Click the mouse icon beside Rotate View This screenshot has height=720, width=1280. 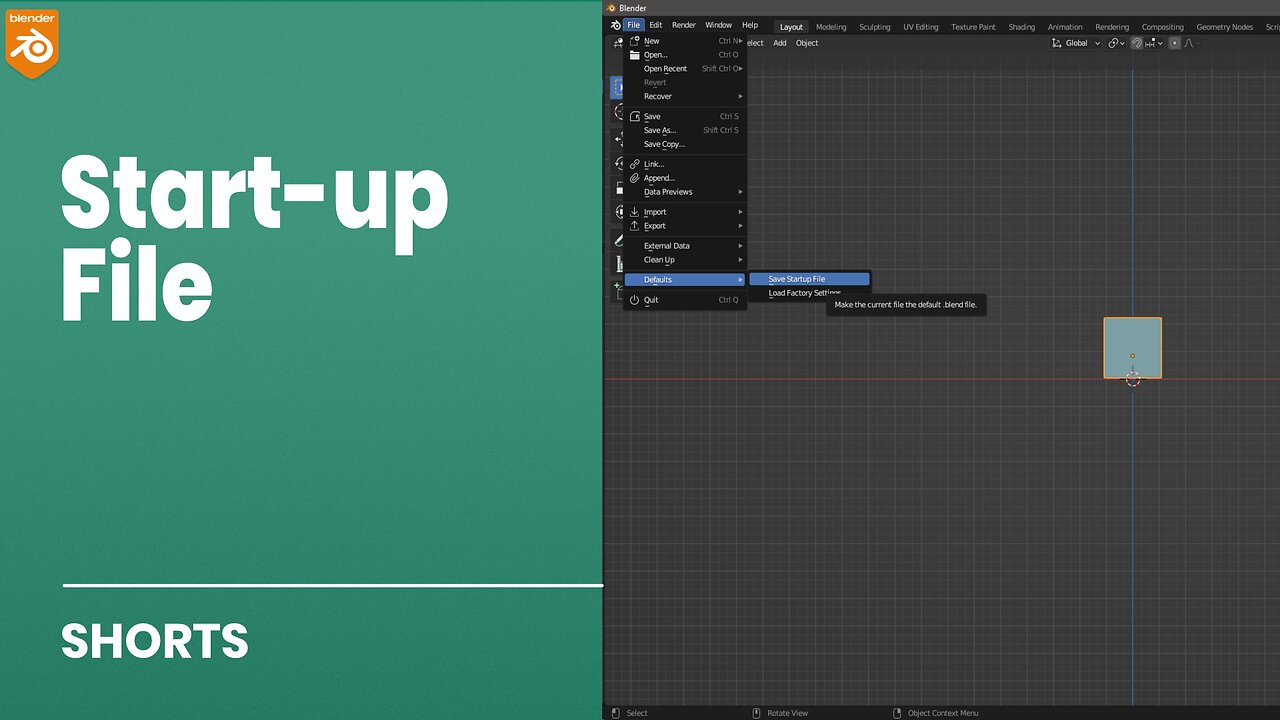click(756, 713)
